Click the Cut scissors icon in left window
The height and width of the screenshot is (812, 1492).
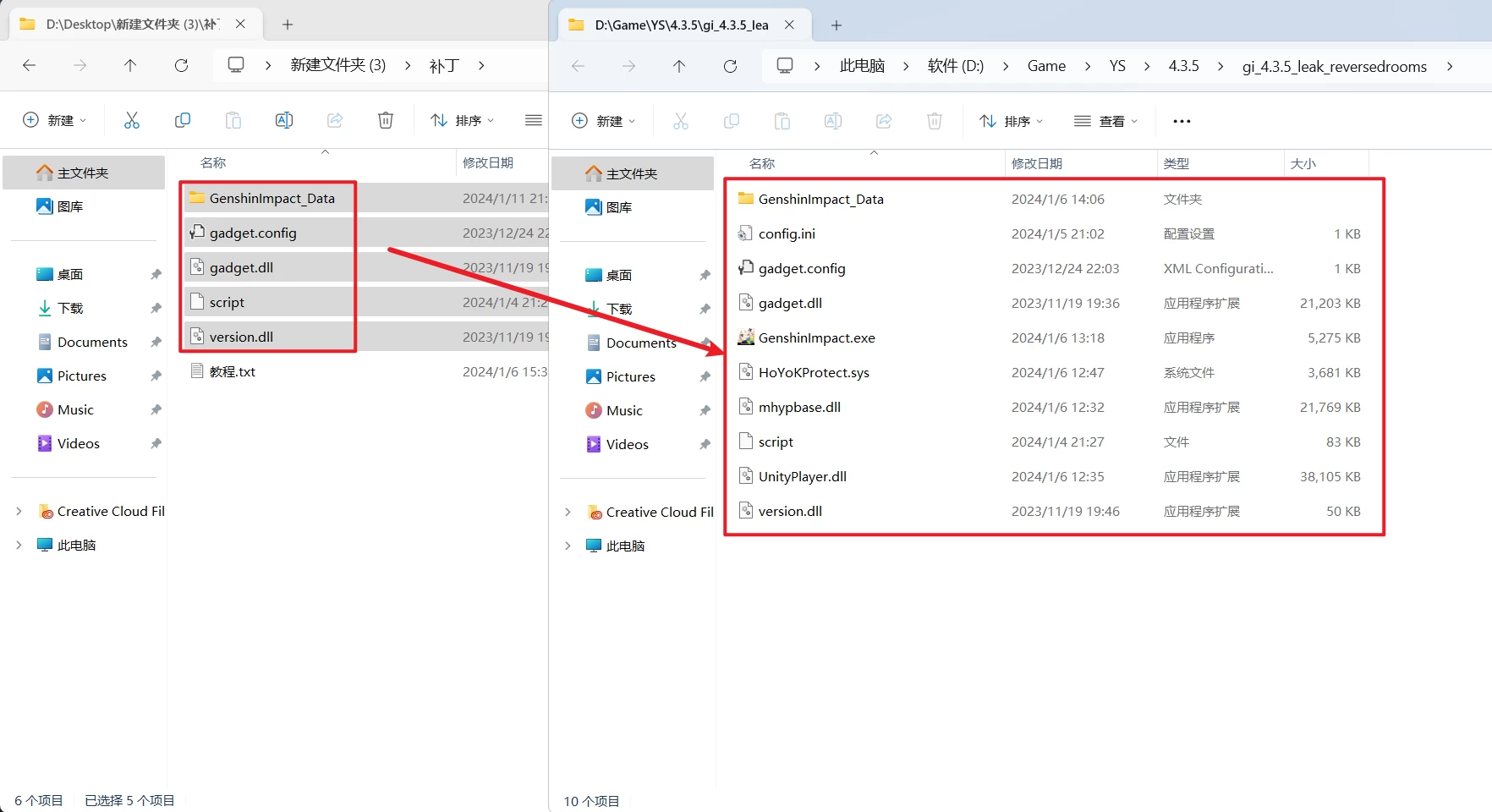pyautogui.click(x=132, y=121)
